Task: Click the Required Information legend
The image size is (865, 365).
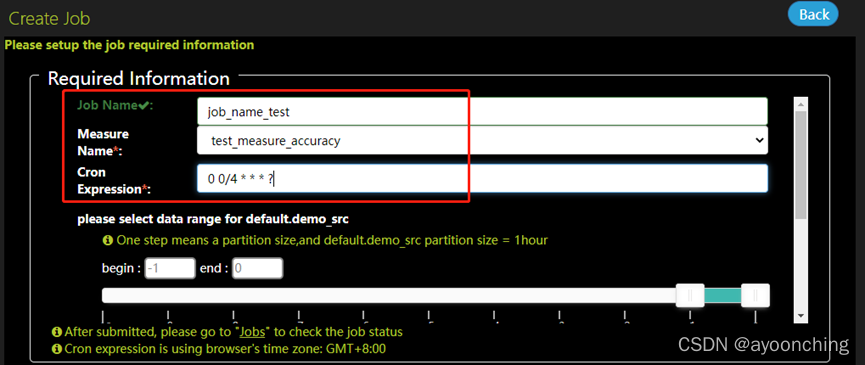Action: 138,78
